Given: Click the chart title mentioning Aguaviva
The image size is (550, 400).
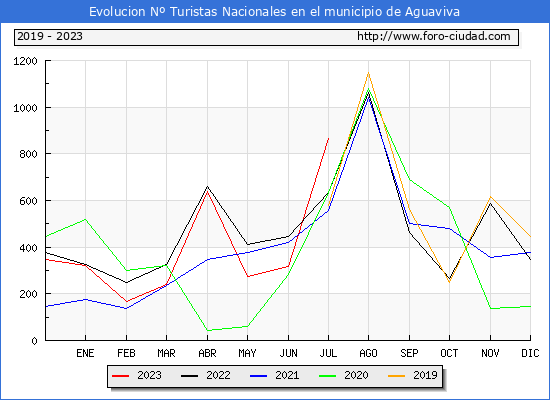Looking at the screenshot, I should 274,12.
